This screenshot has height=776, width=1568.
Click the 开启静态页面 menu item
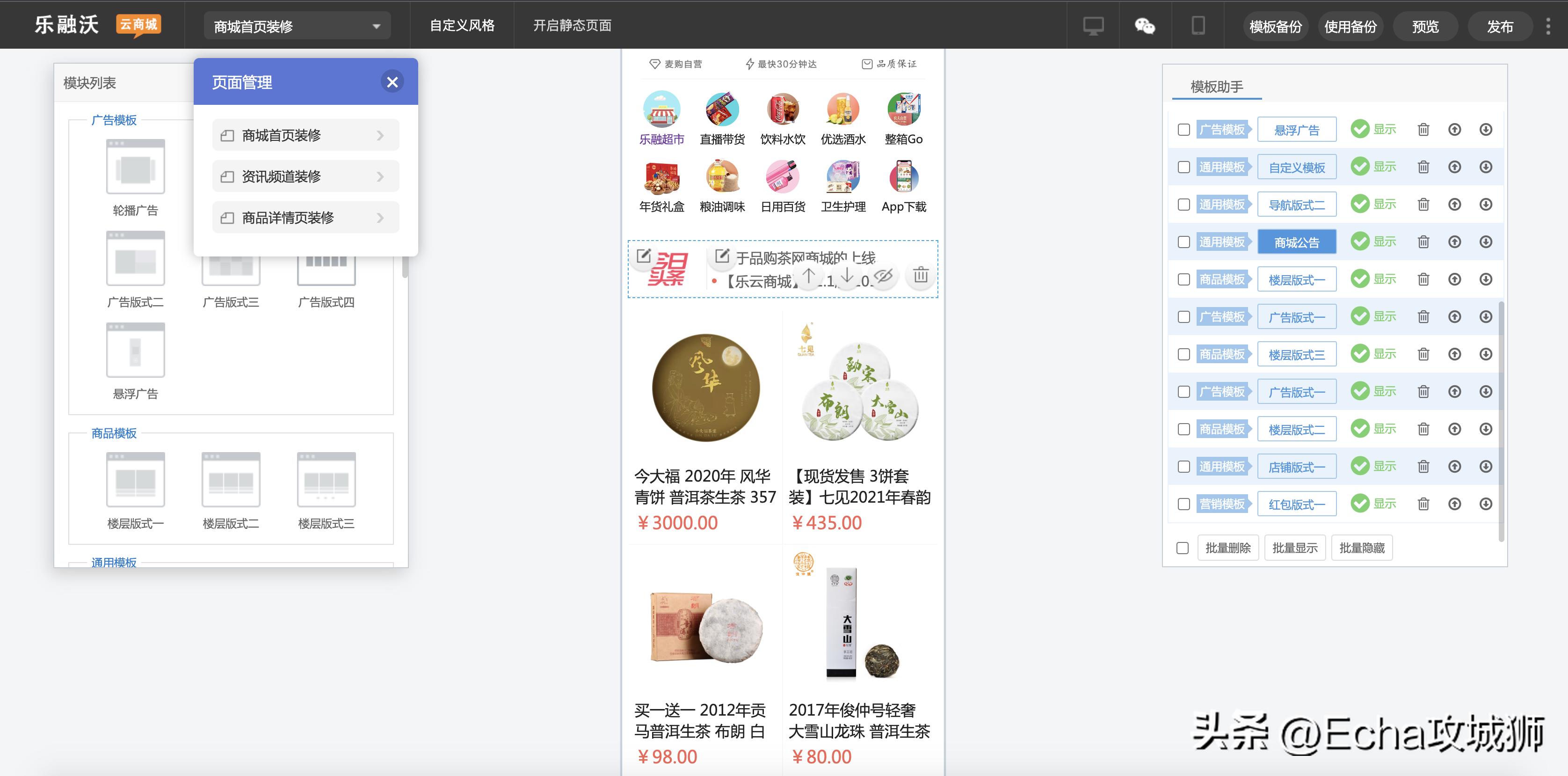[573, 25]
